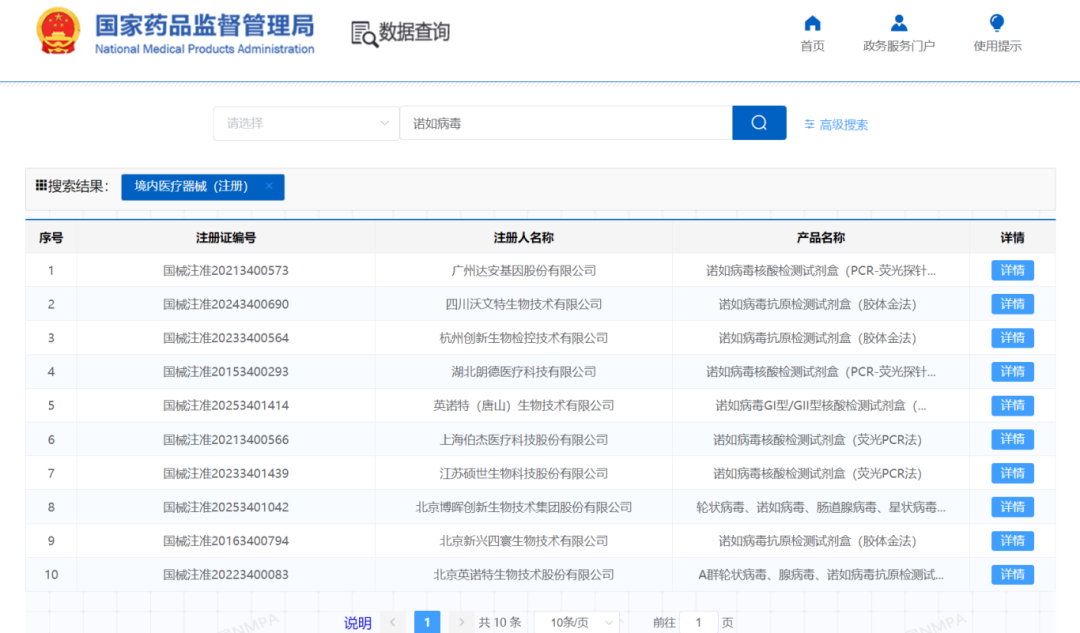This screenshot has width=1080, height=633.
Task: Select page number 1
Action: click(427, 622)
